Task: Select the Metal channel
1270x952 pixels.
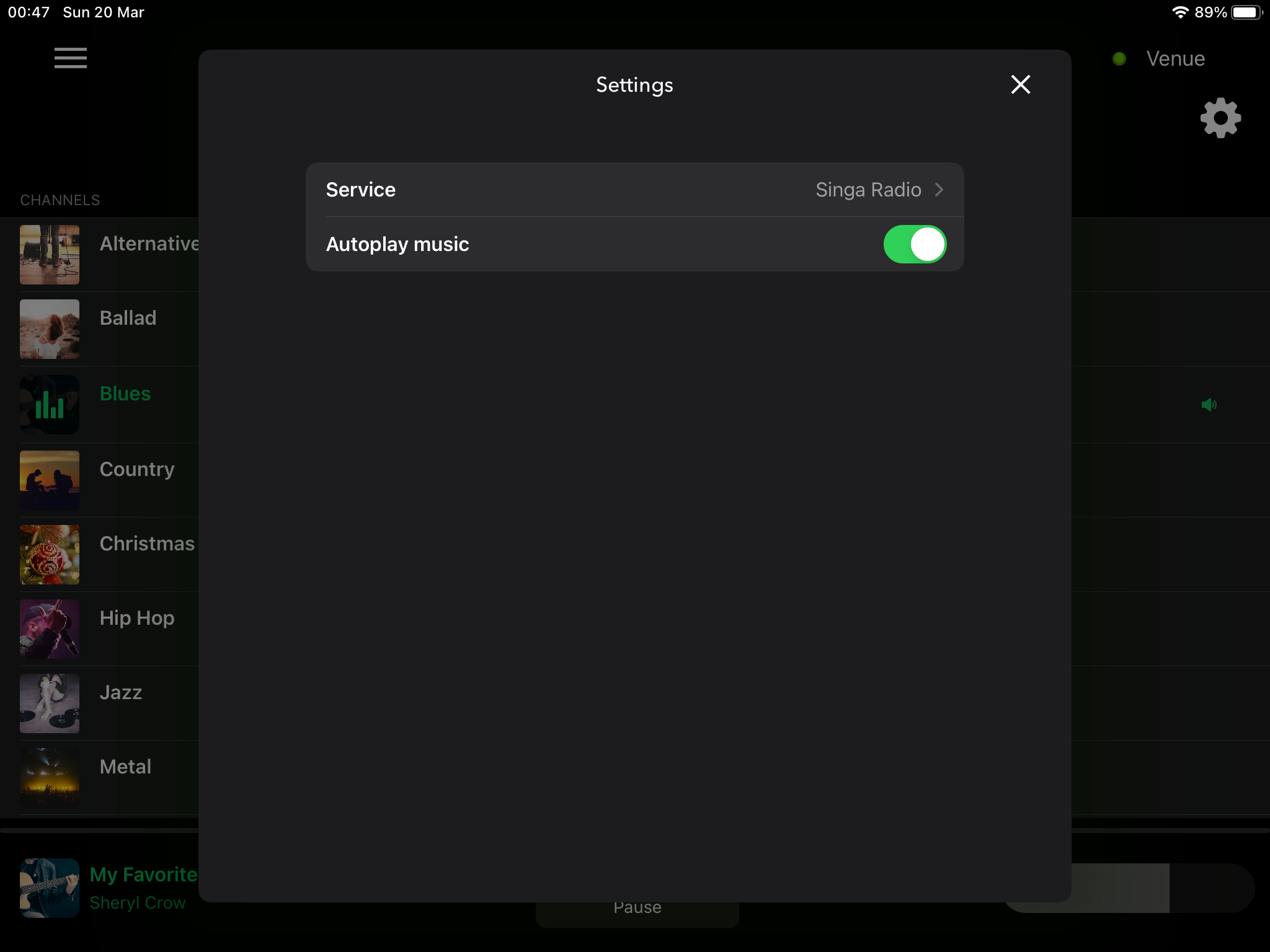Action: coord(125,767)
